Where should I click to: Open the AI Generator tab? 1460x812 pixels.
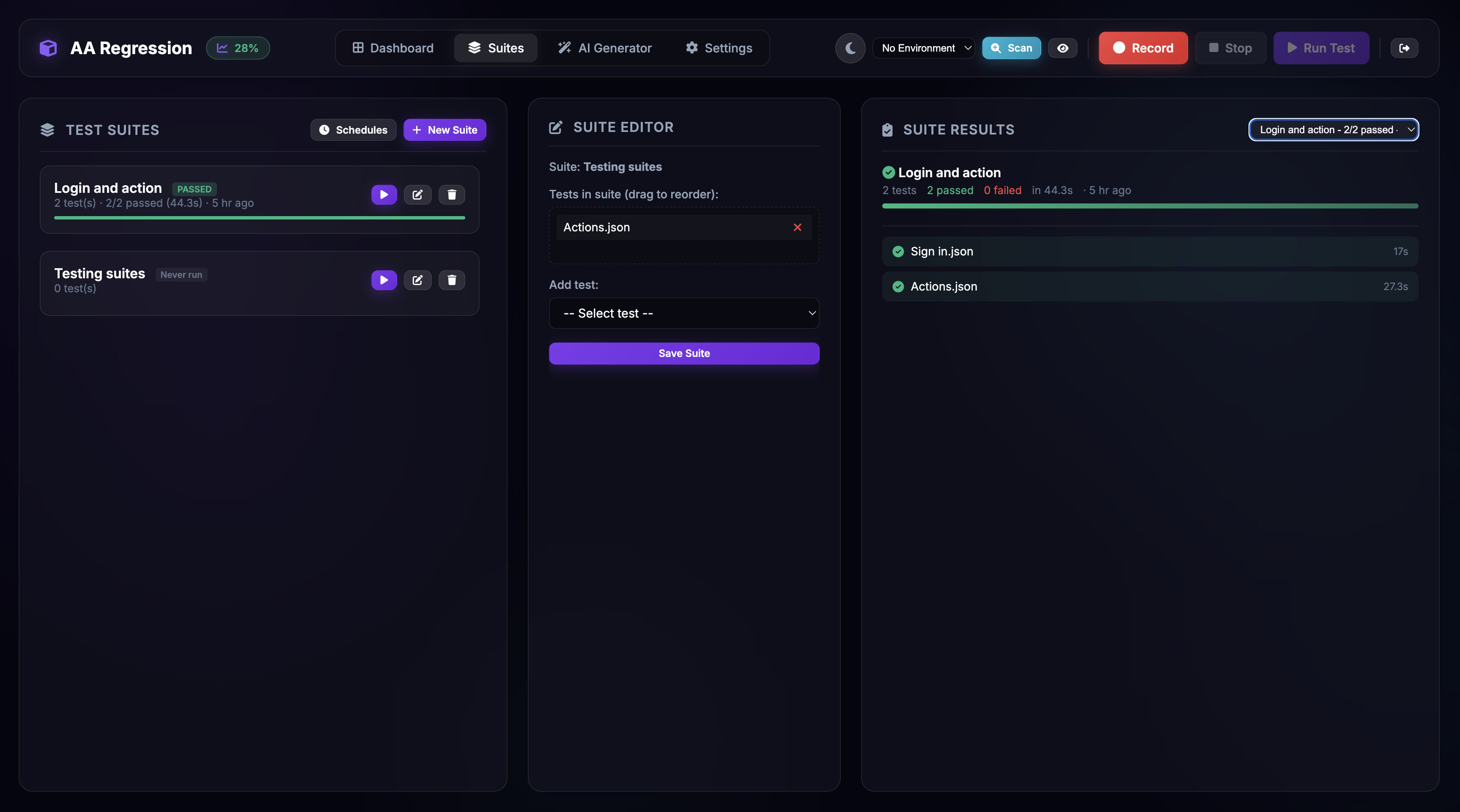(604, 48)
